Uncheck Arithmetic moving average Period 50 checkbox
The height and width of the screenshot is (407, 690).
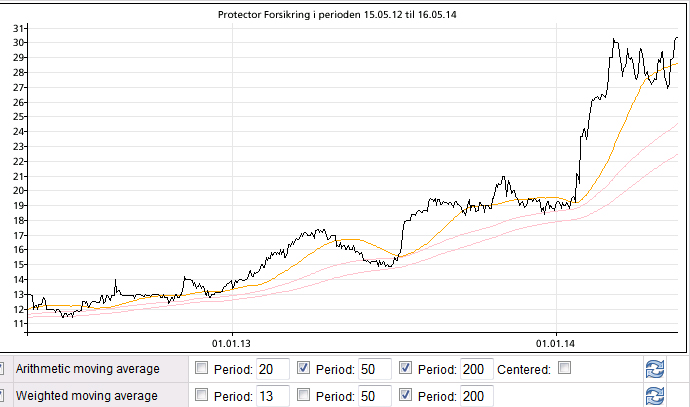(x=304, y=369)
